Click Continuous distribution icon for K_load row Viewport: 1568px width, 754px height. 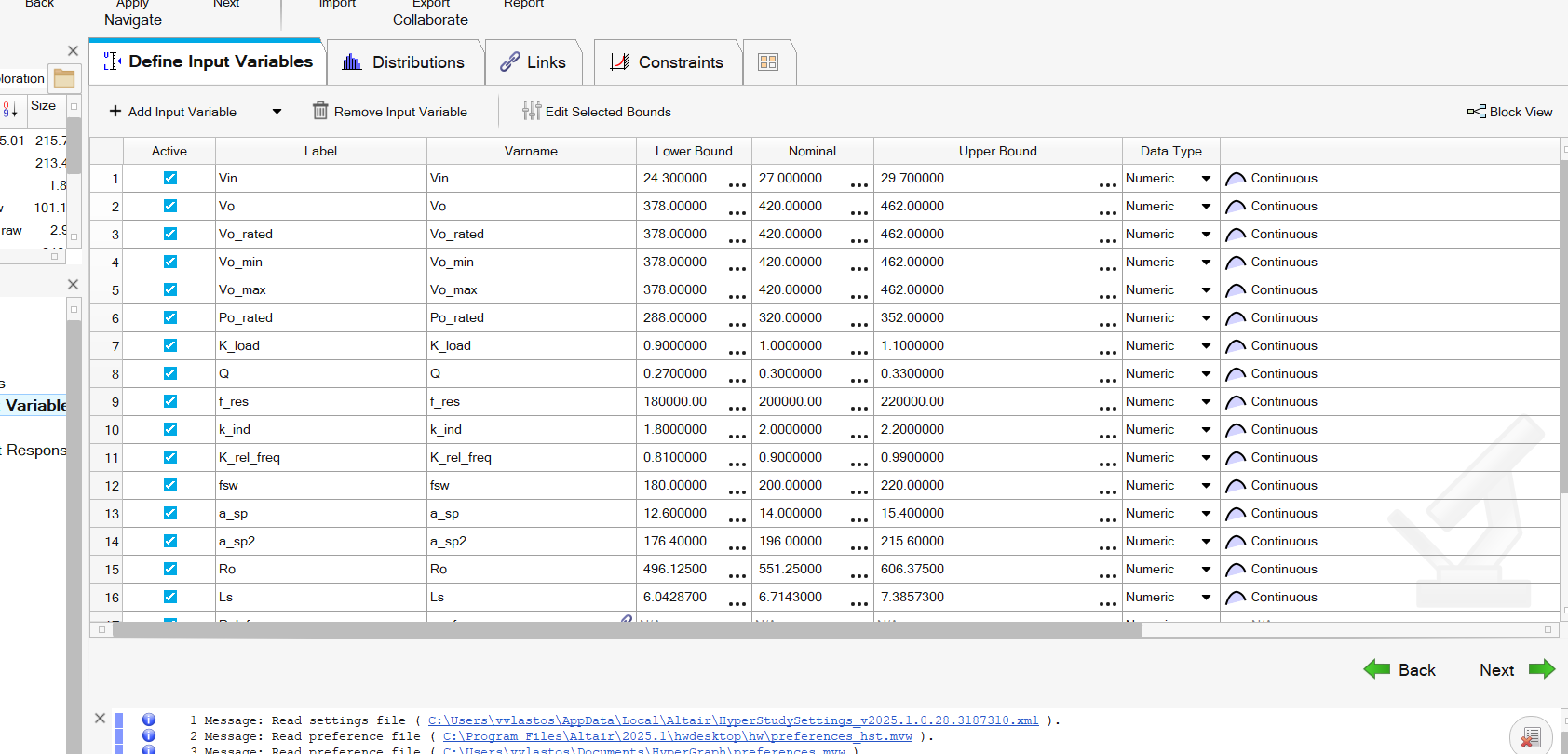[1236, 346]
